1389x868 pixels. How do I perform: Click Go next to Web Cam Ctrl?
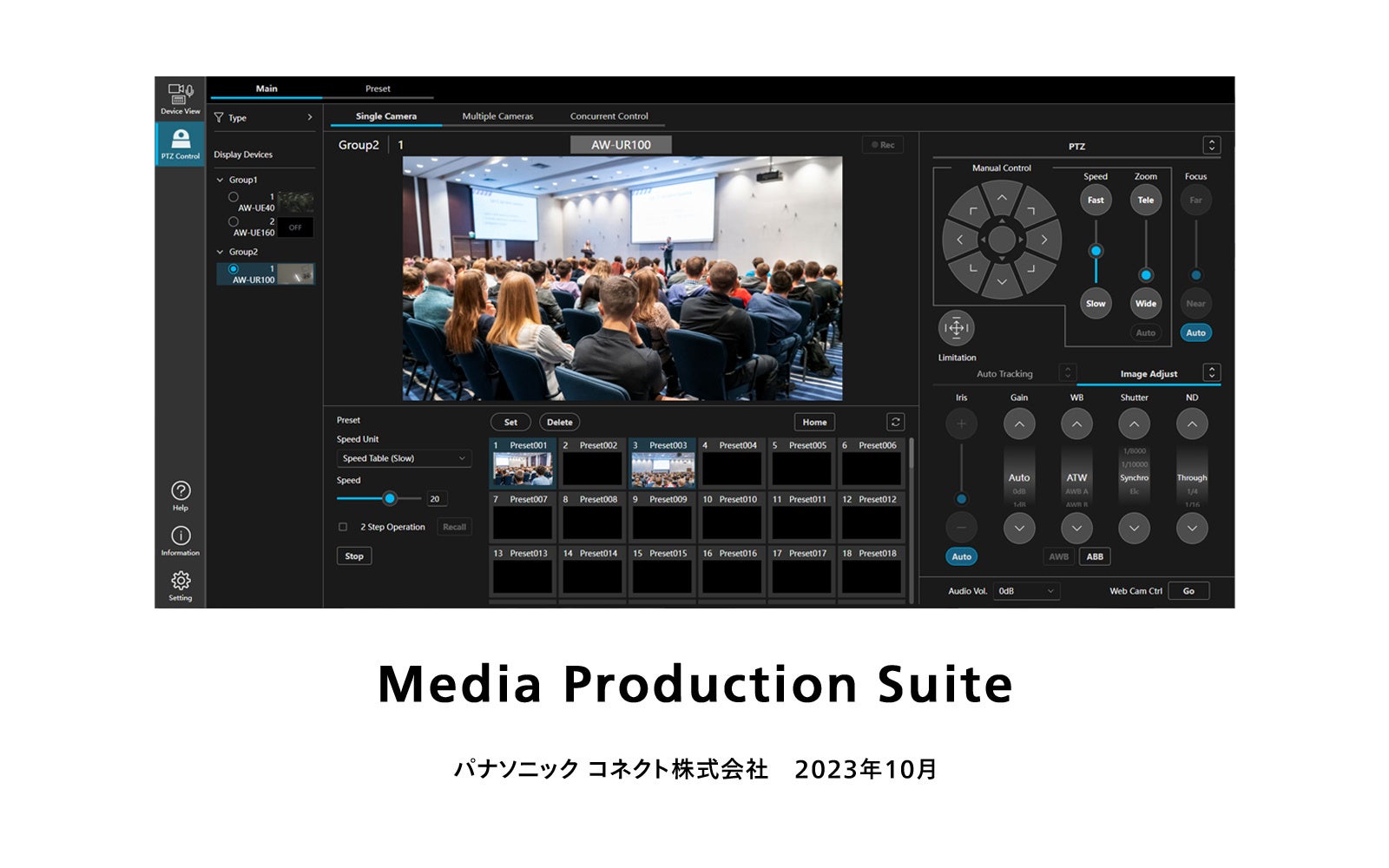click(1189, 589)
